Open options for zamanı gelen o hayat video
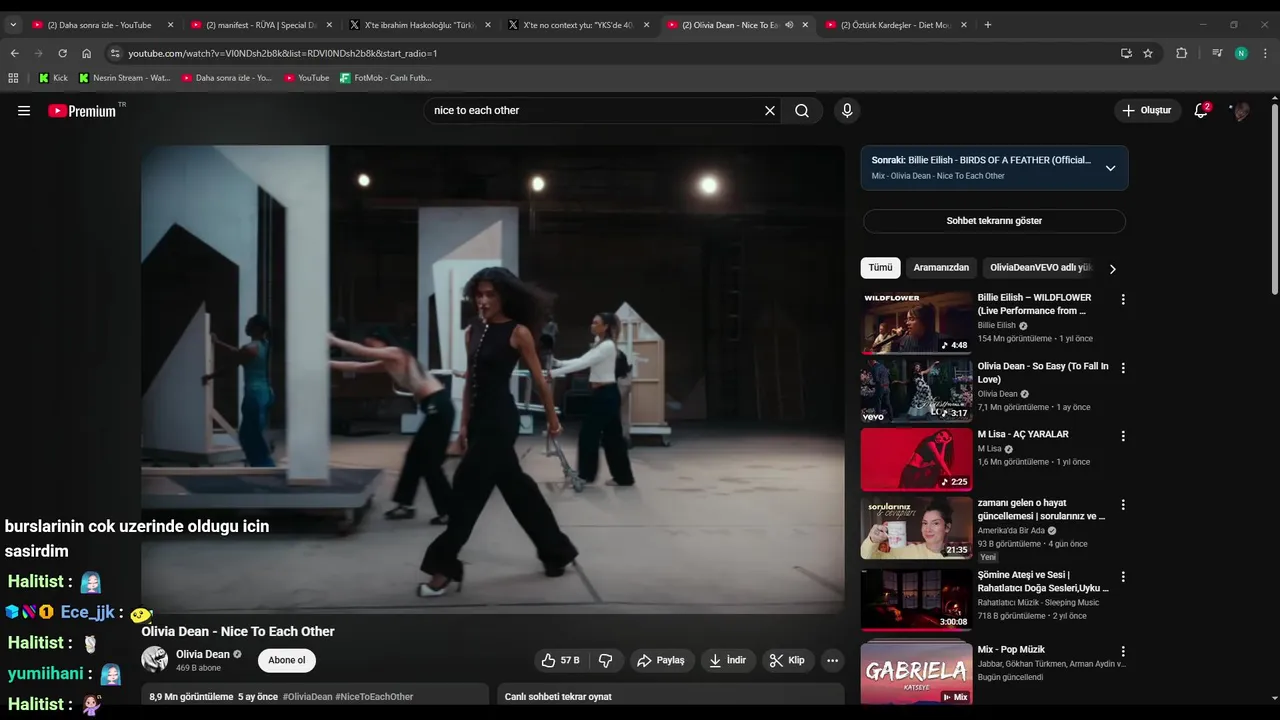This screenshot has width=1280, height=720. (1123, 505)
